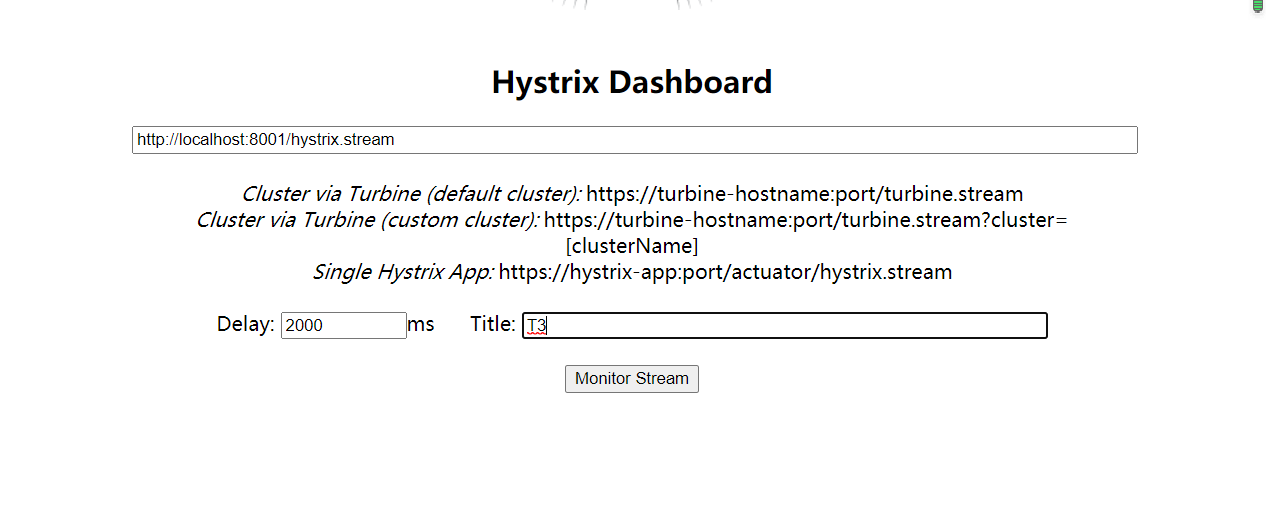Click the Title text input field
The height and width of the screenshot is (517, 1266).
[x=785, y=326]
